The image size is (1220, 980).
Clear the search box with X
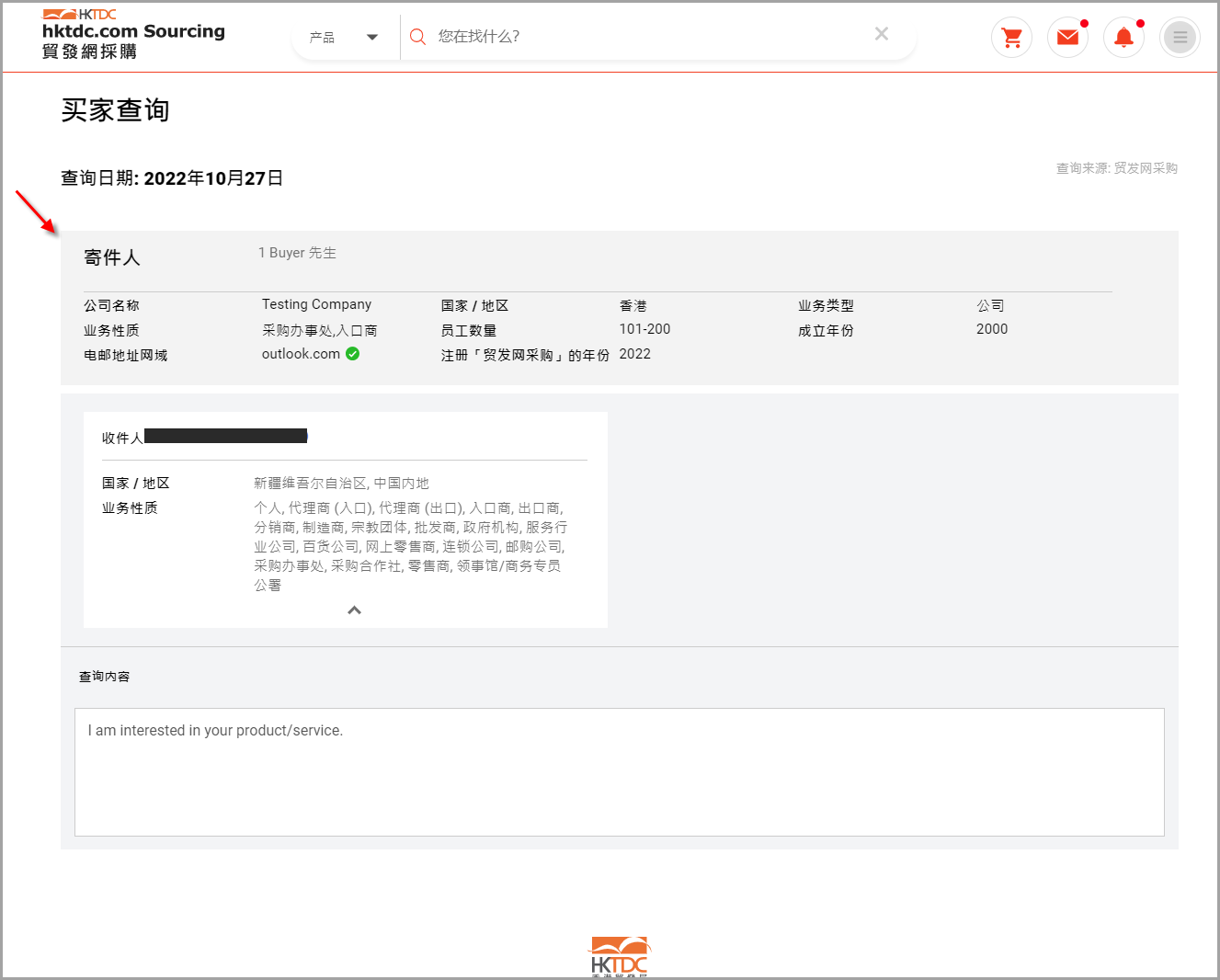pos(881,34)
